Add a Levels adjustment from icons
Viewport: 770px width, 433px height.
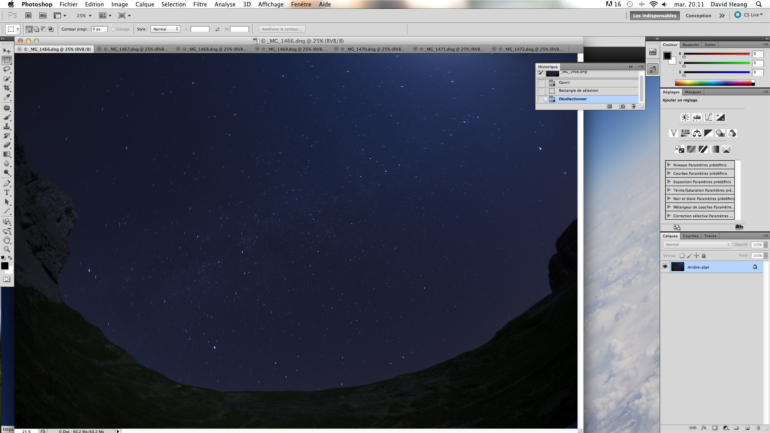pos(697,118)
